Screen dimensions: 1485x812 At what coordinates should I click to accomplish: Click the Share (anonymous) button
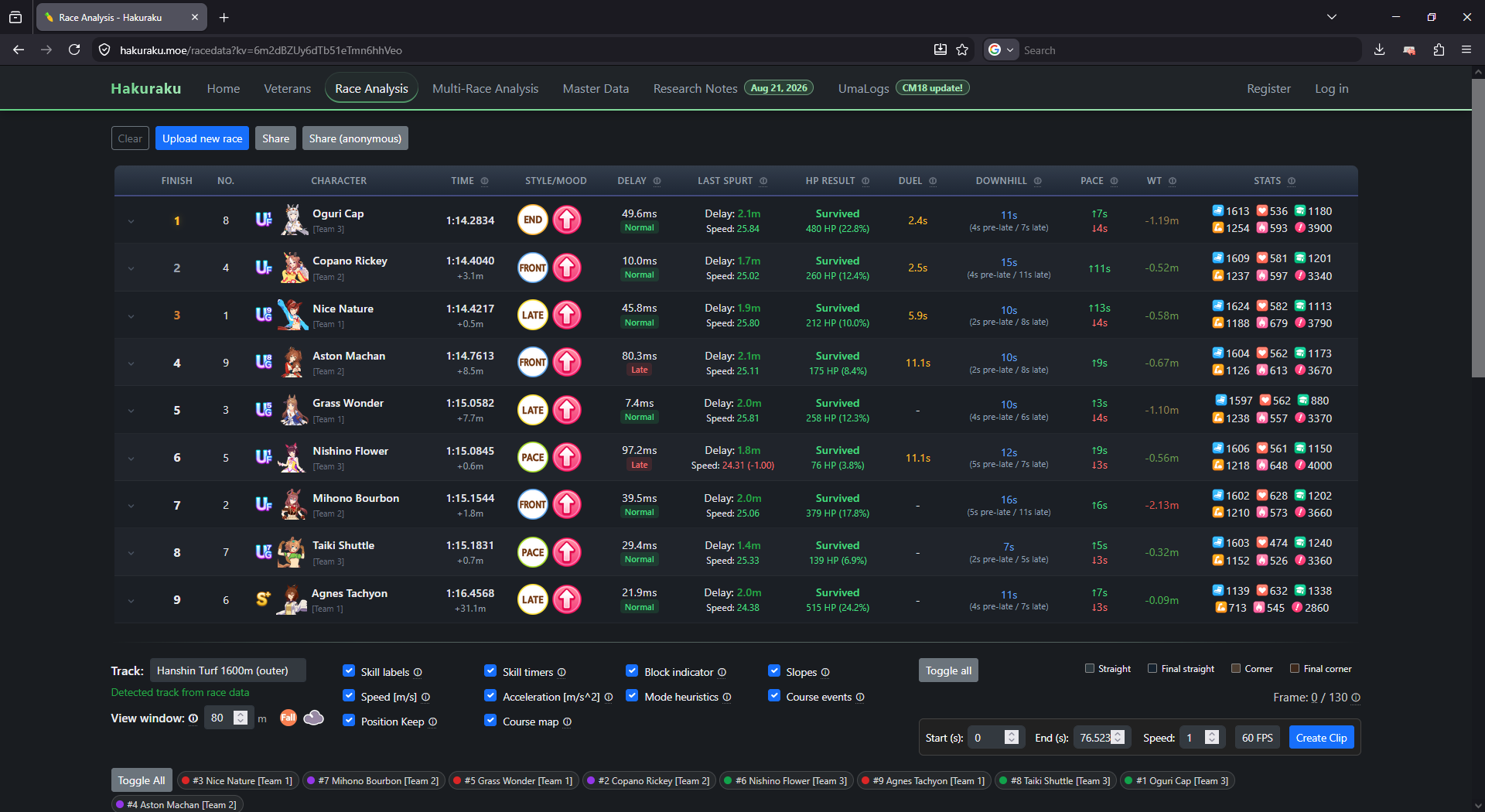tap(355, 138)
